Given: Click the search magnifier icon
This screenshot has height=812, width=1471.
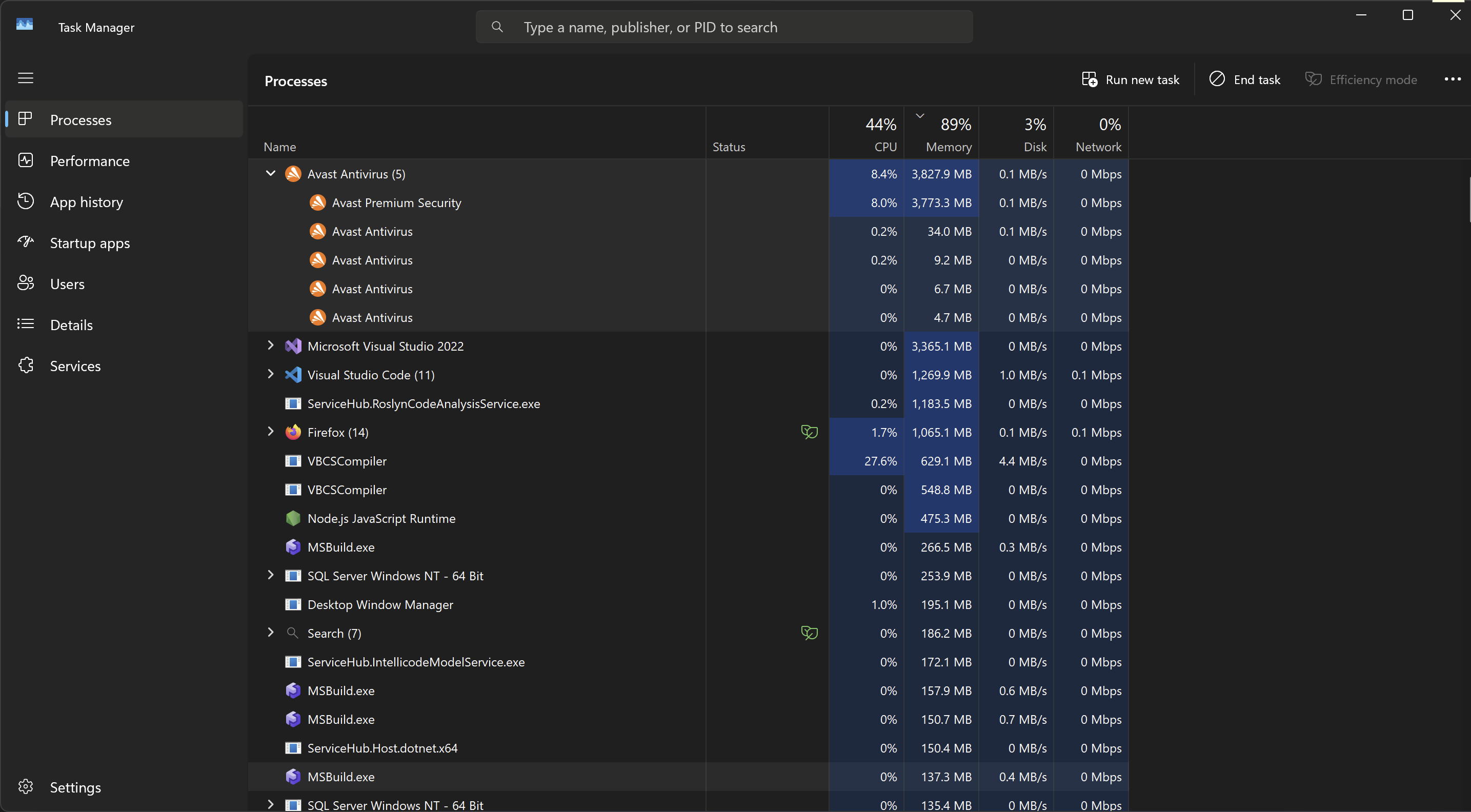Looking at the screenshot, I should coord(497,27).
